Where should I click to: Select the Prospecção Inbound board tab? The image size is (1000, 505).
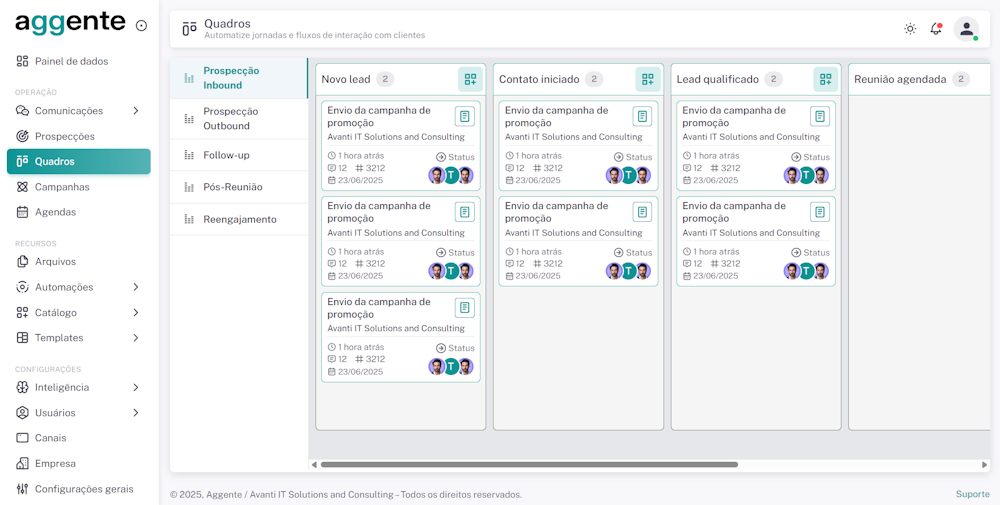click(x=239, y=78)
